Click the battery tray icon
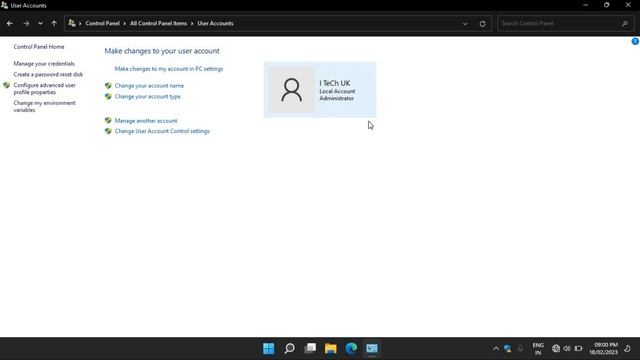Image resolution: width=640 pixels, height=360 pixels. point(578,349)
